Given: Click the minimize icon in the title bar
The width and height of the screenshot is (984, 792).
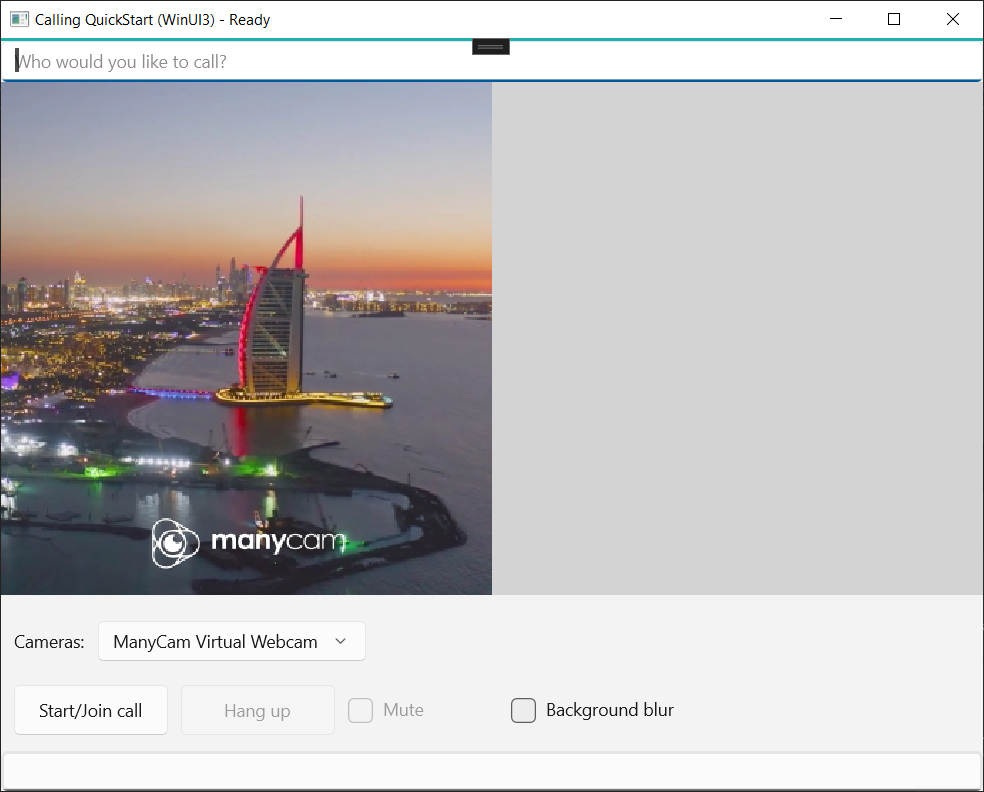Looking at the screenshot, I should pos(836,18).
